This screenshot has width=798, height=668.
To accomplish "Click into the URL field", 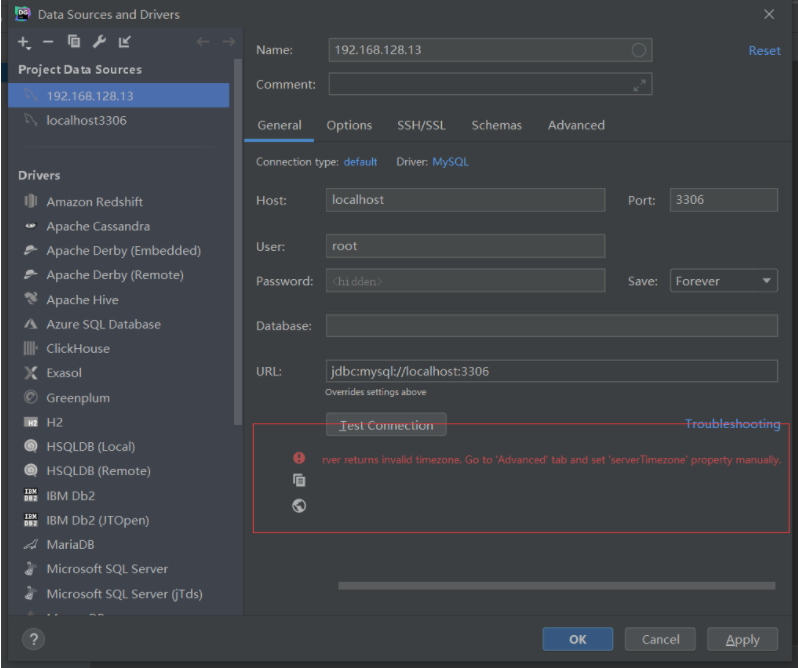I will (x=552, y=371).
